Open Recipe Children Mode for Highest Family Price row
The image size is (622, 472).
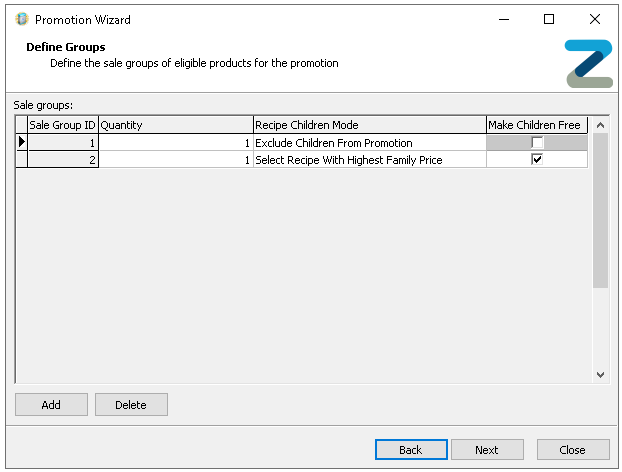pyautogui.click(x=369, y=160)
